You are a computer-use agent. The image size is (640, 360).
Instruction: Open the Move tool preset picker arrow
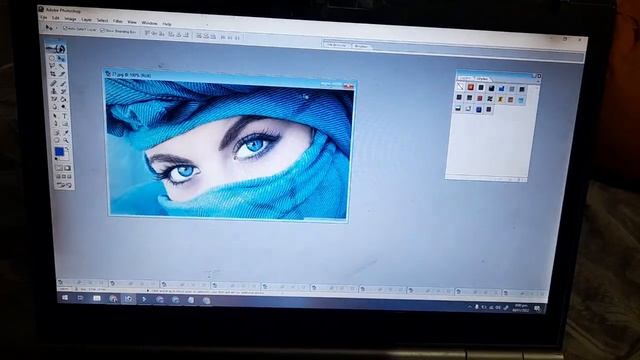56,28
